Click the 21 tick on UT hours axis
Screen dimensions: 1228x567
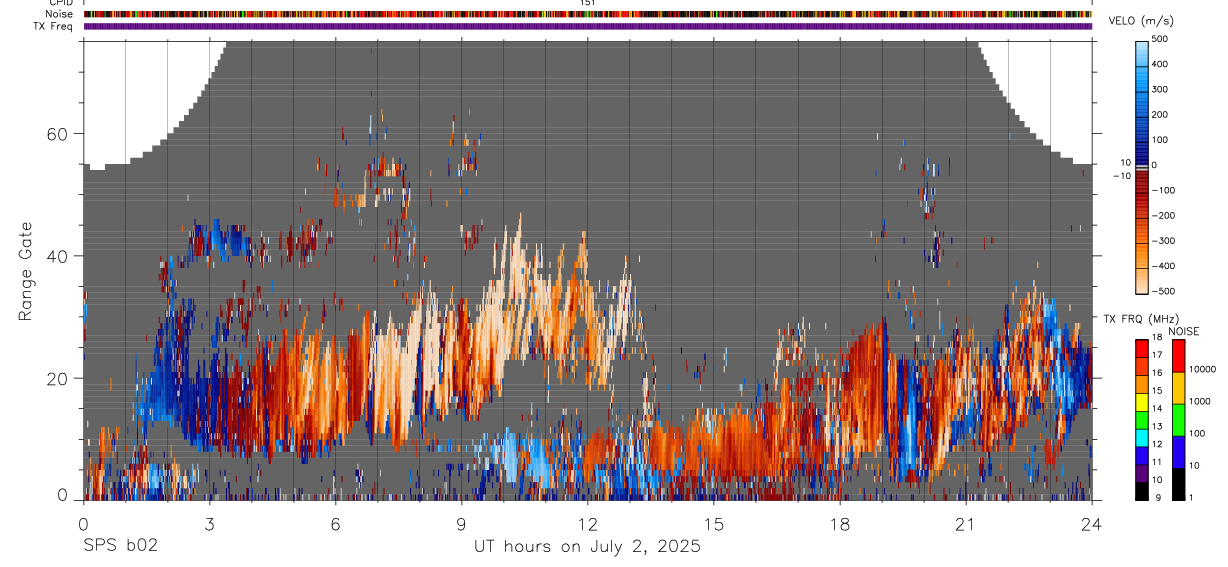[x=965, y=523]
